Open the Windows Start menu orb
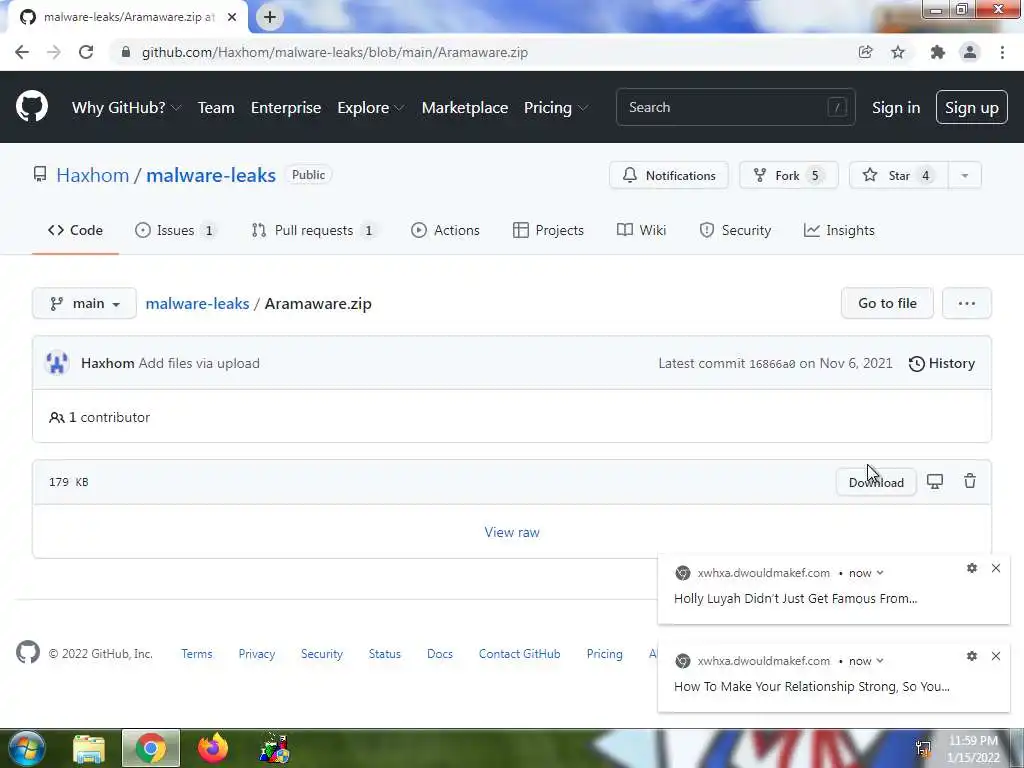Screen dimensions: 1024x768 (26, 748)
